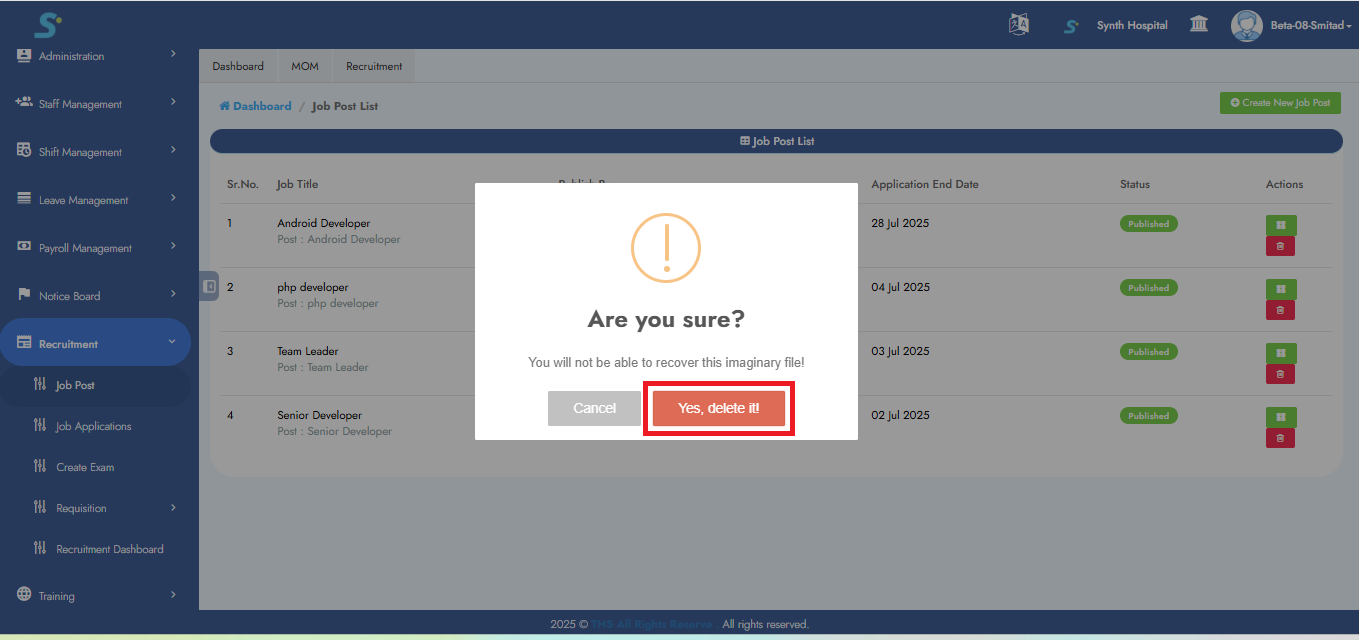Image resolution: width=1359 pixels, height=640 pixels.
Task: Open Job Applications in sidebar
Action: [x=93, y=426]
